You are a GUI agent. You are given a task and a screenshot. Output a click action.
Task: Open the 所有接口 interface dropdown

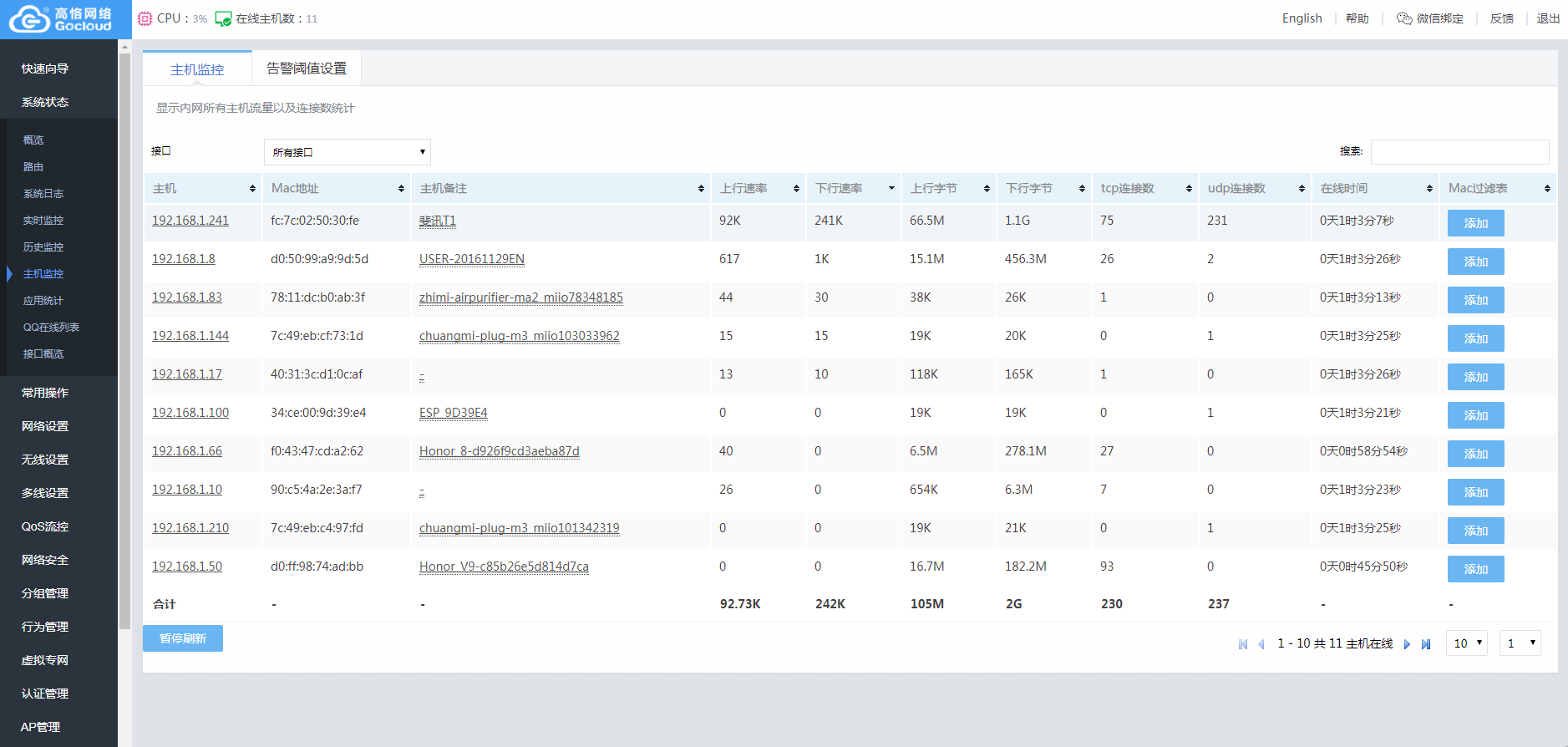coord(348,152)
